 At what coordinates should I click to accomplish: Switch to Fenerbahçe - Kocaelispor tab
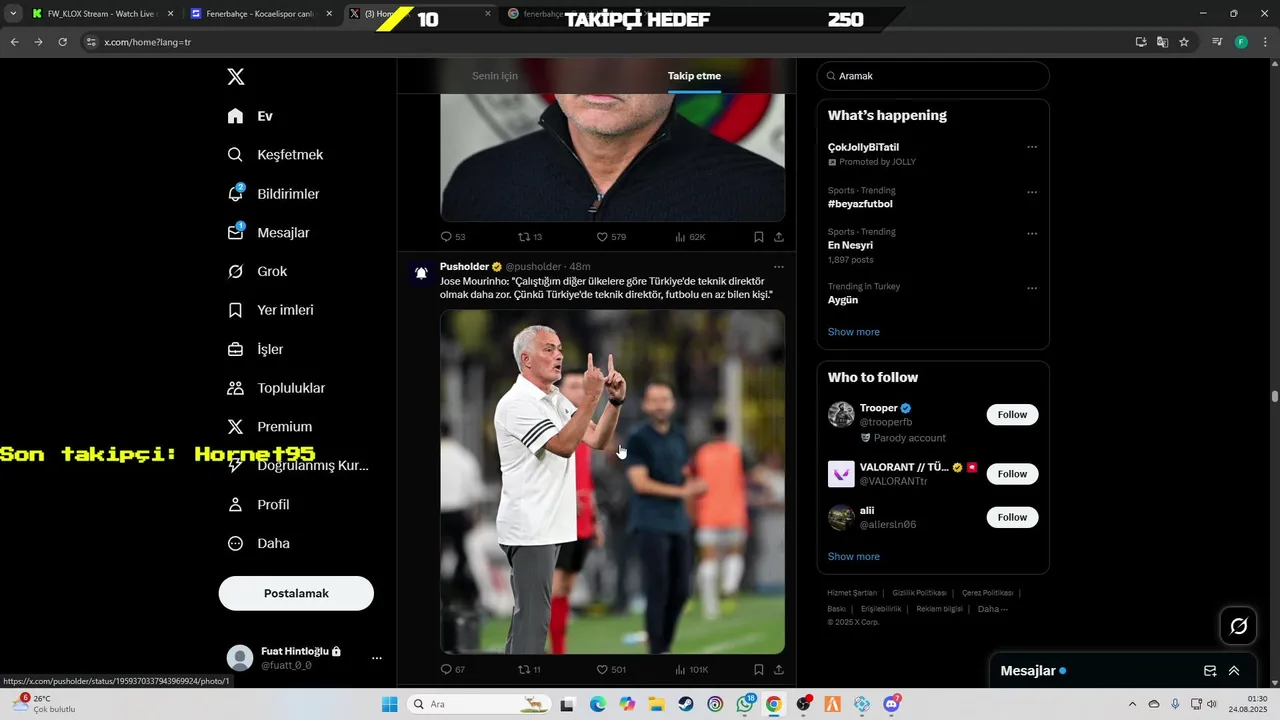pos(260,14)
